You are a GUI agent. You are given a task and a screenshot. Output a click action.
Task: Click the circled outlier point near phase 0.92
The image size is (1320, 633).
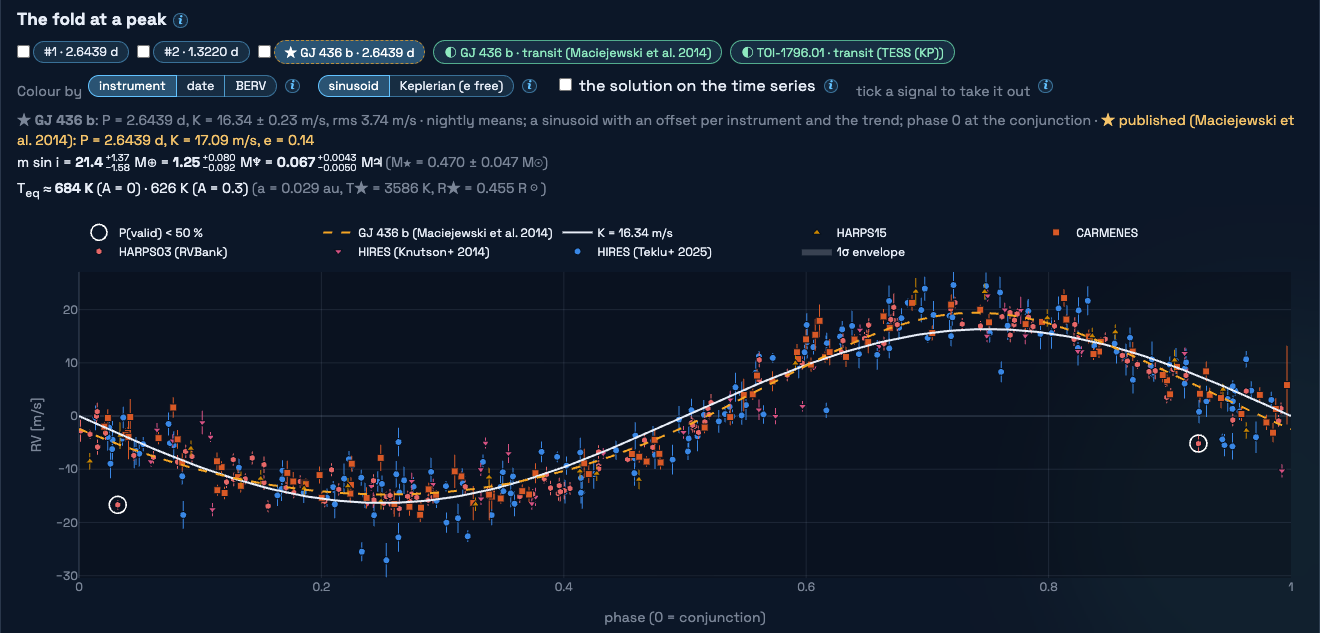click(1198, 443)
